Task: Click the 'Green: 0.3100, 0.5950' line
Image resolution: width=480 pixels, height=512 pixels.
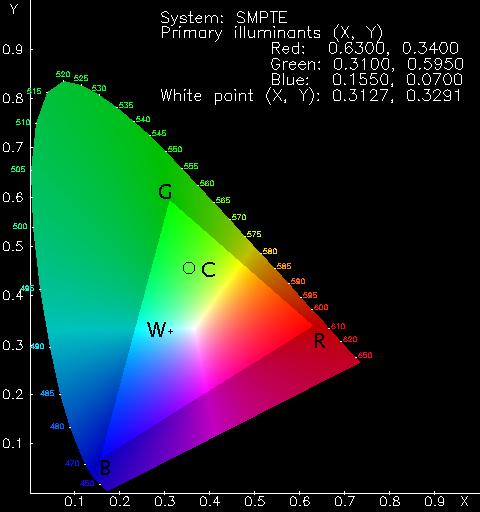Action: (367, 64)
